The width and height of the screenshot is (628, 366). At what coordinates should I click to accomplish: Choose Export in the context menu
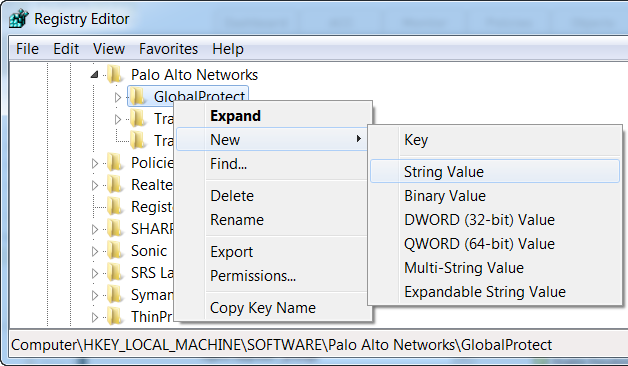[x=272, y=252]
